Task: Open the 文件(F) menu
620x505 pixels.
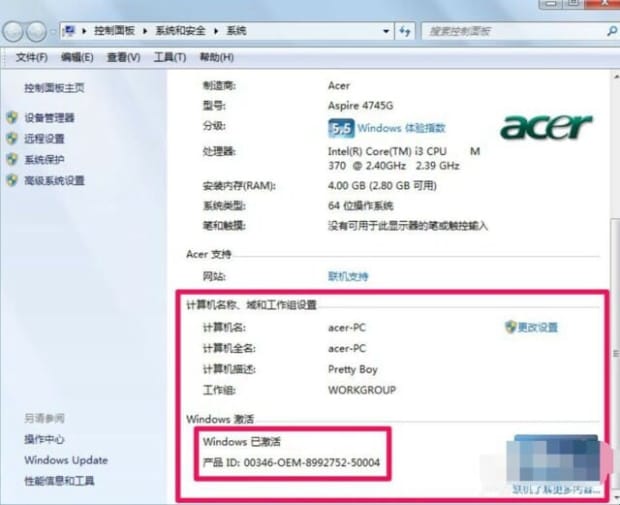Action: click(x=31, y=57)
